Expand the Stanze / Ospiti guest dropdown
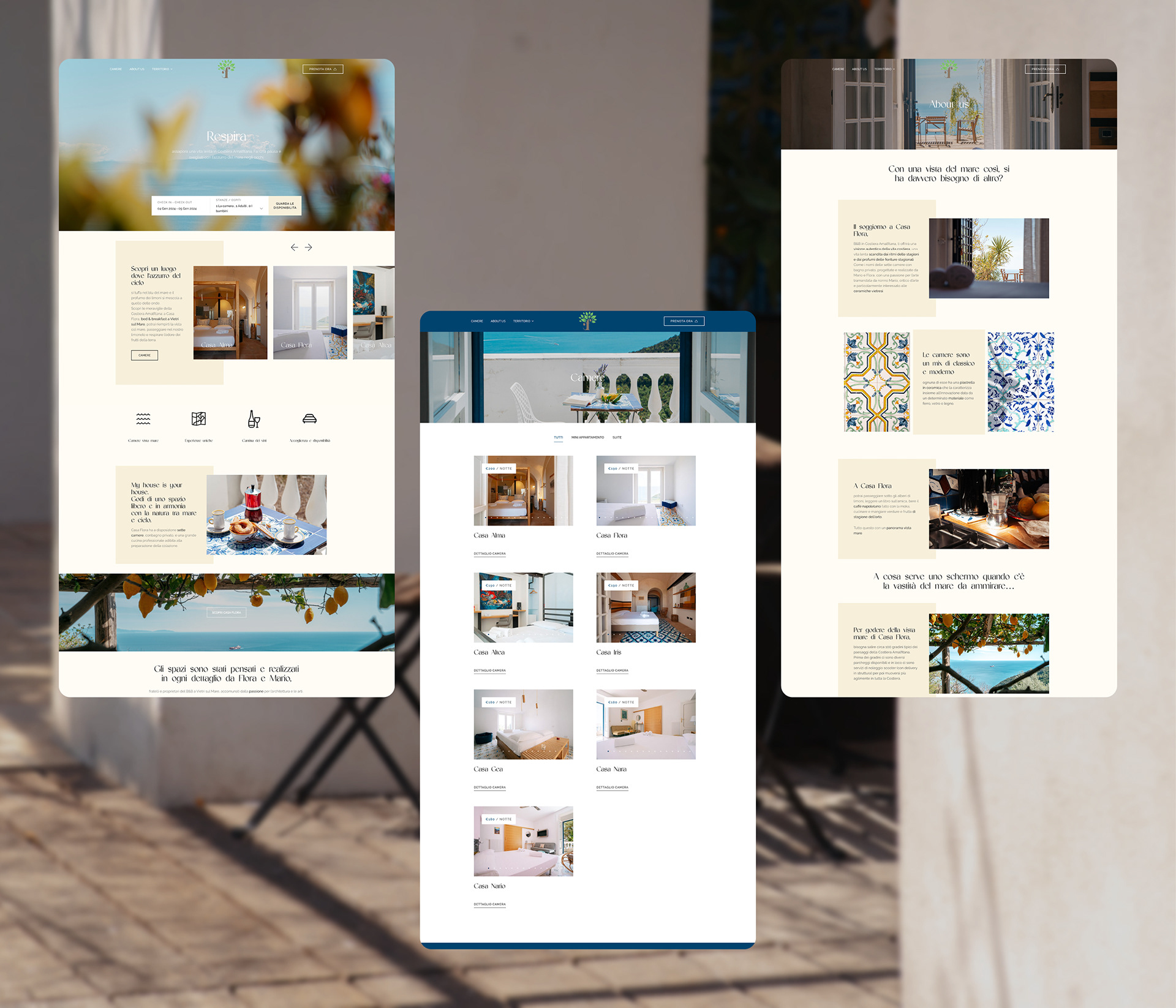Image resolution: width=1176 pixels, height=1008 pixels. [x=261, y=208]
